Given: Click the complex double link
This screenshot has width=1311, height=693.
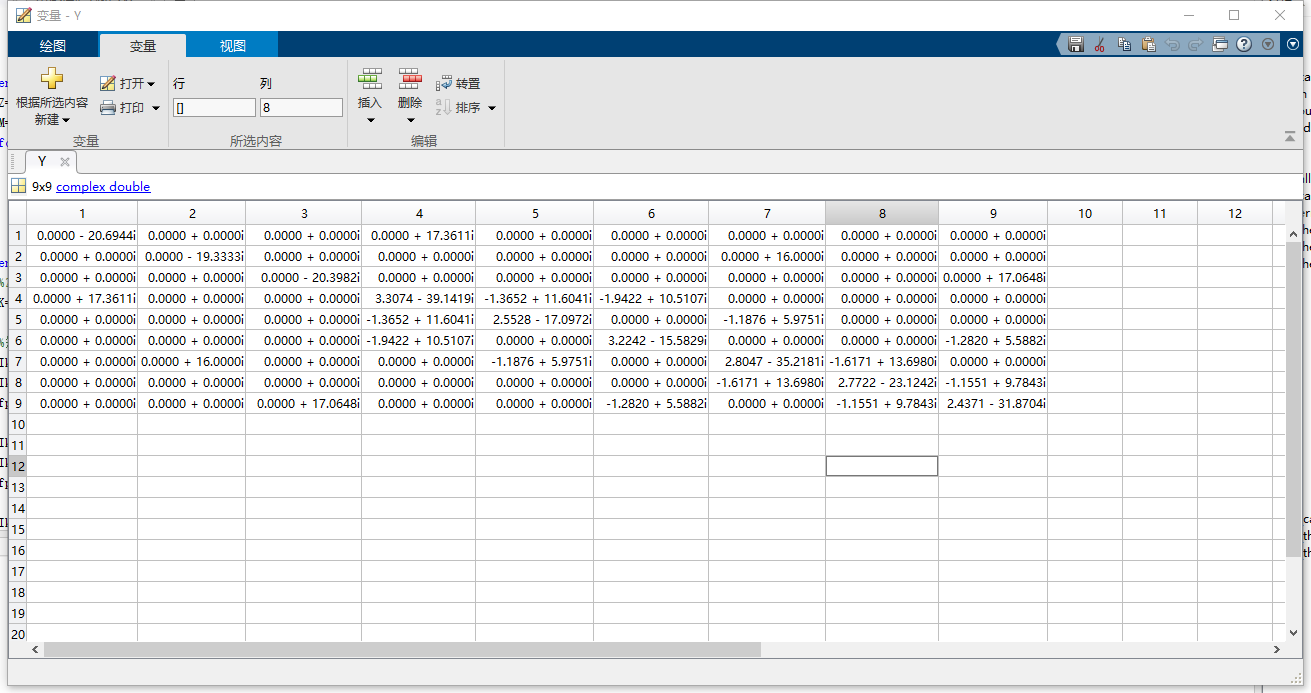Looking at the screenshot, I should 103,187.
